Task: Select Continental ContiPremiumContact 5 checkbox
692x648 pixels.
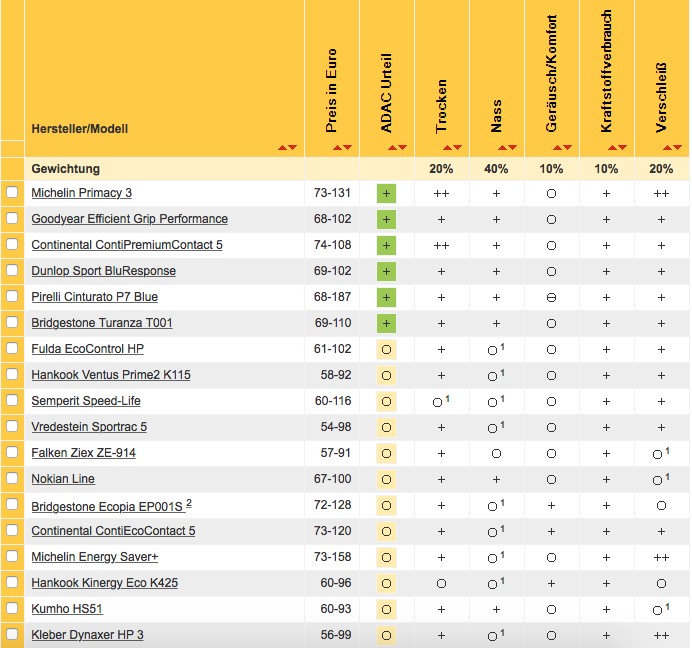Action: (12, 244)
